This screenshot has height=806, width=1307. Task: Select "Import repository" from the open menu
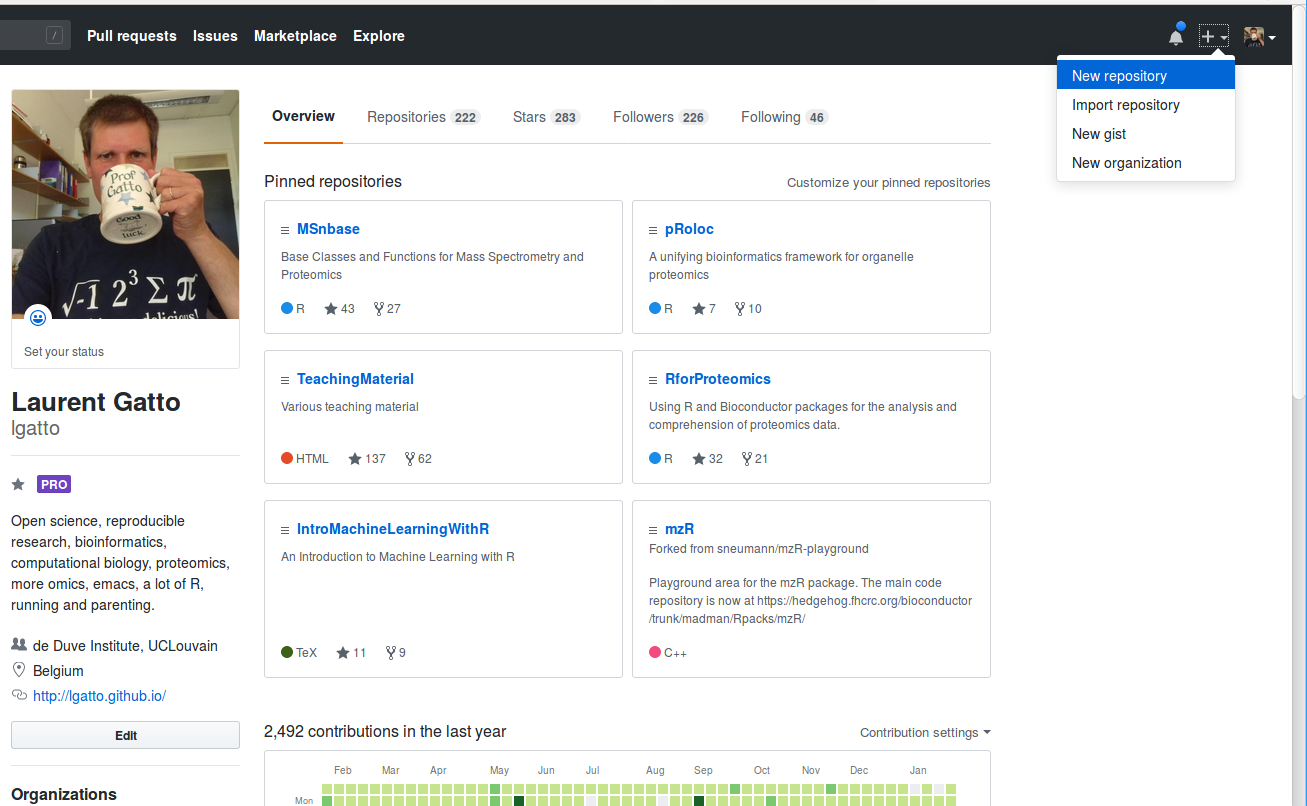pyautogui.click(x=1125, y=104)
